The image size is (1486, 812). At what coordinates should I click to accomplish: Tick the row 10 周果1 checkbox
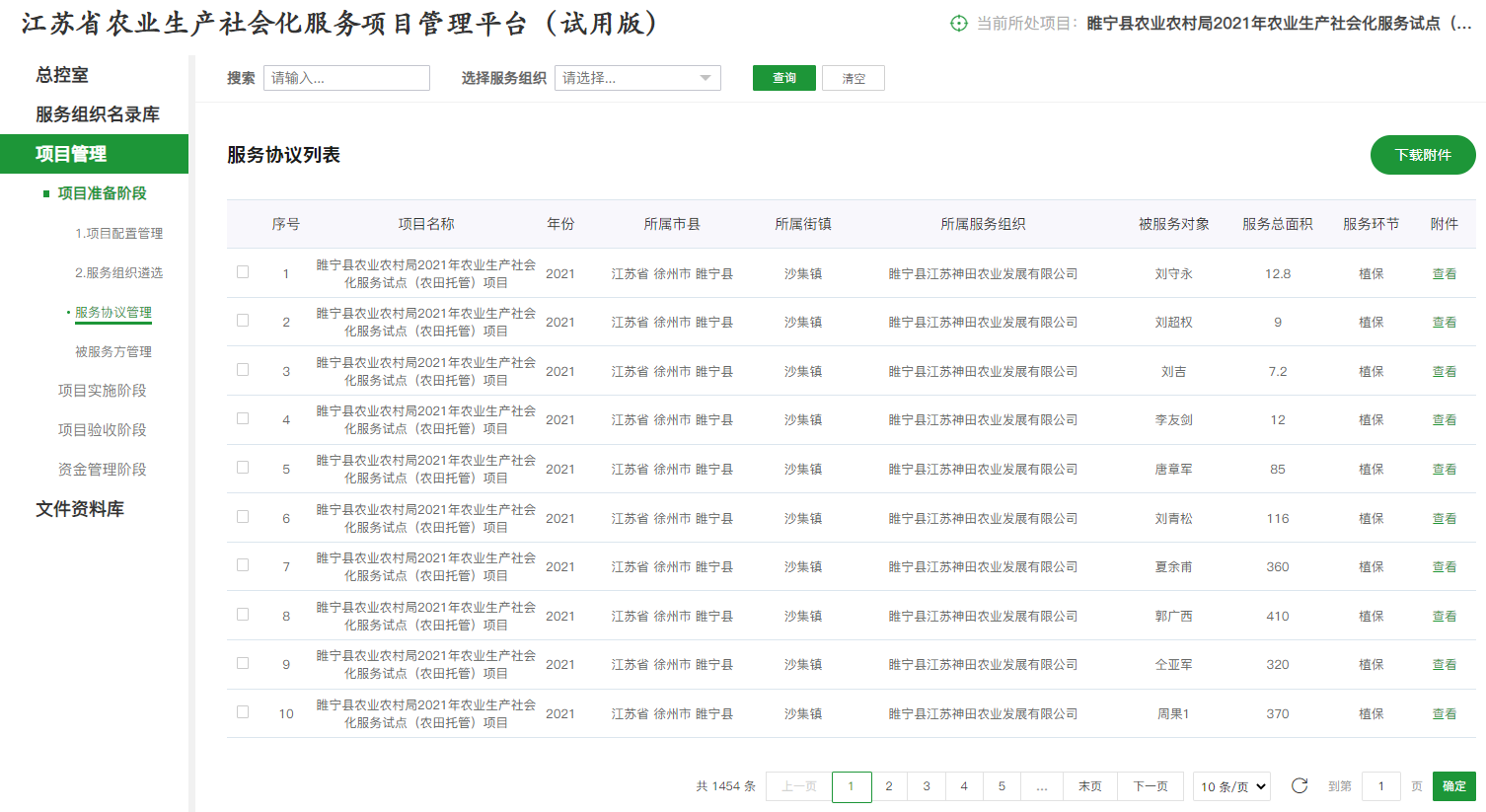tap(243, 711)
